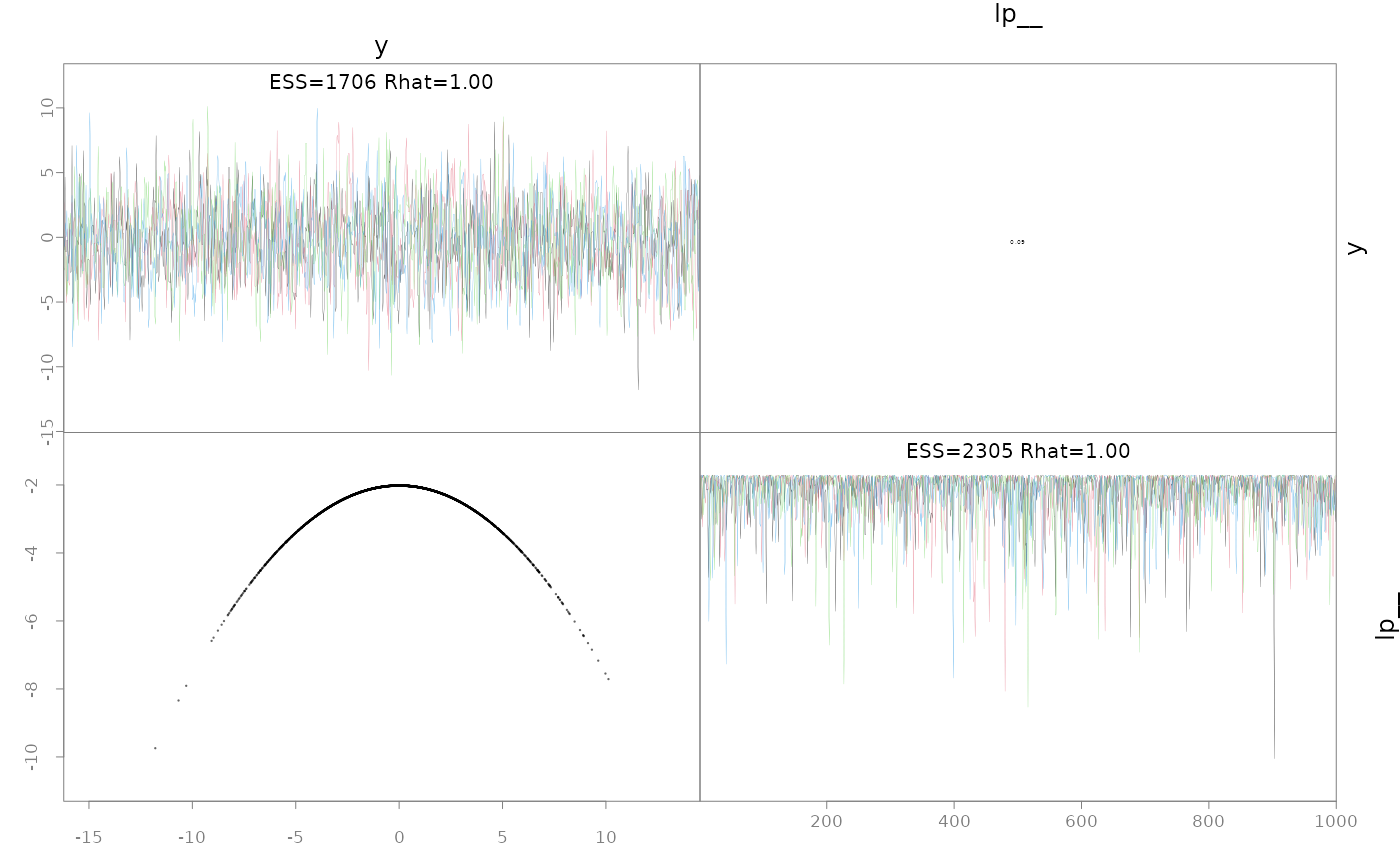Click the -6 tick label on the y-axis
This screenshot has width=1400, height=865.
click(32, 621)
